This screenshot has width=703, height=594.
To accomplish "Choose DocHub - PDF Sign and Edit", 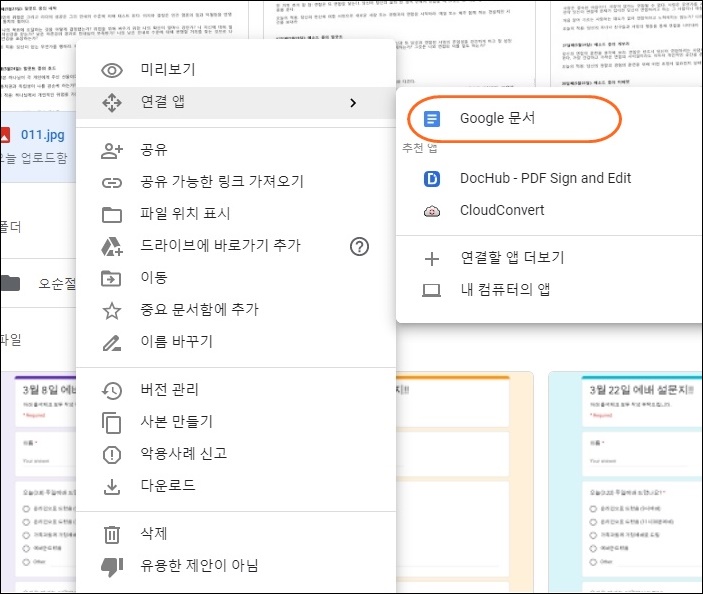I will pos(549,179).
